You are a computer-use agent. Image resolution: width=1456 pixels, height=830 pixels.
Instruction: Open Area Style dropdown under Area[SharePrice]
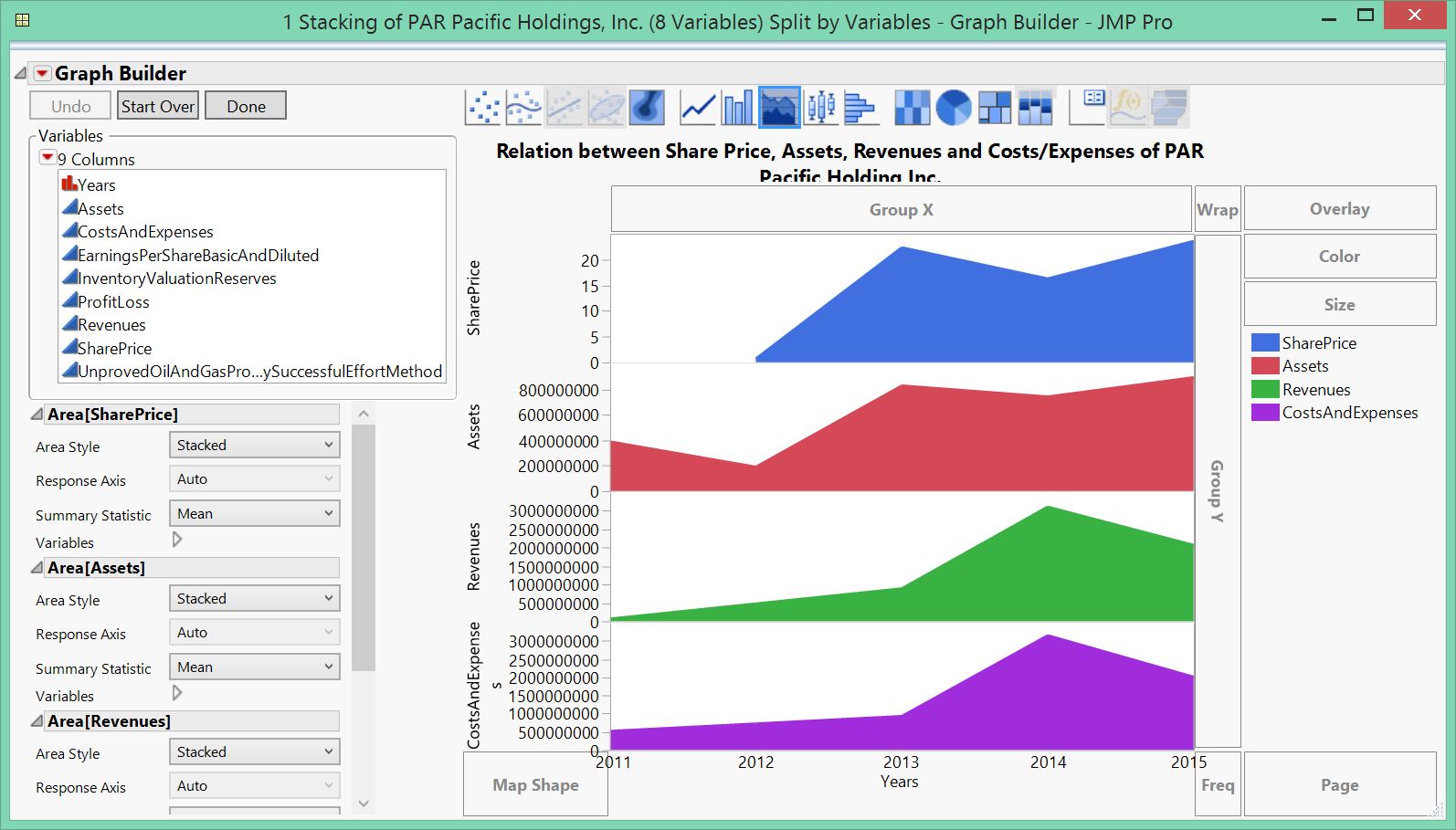[255, 445]
